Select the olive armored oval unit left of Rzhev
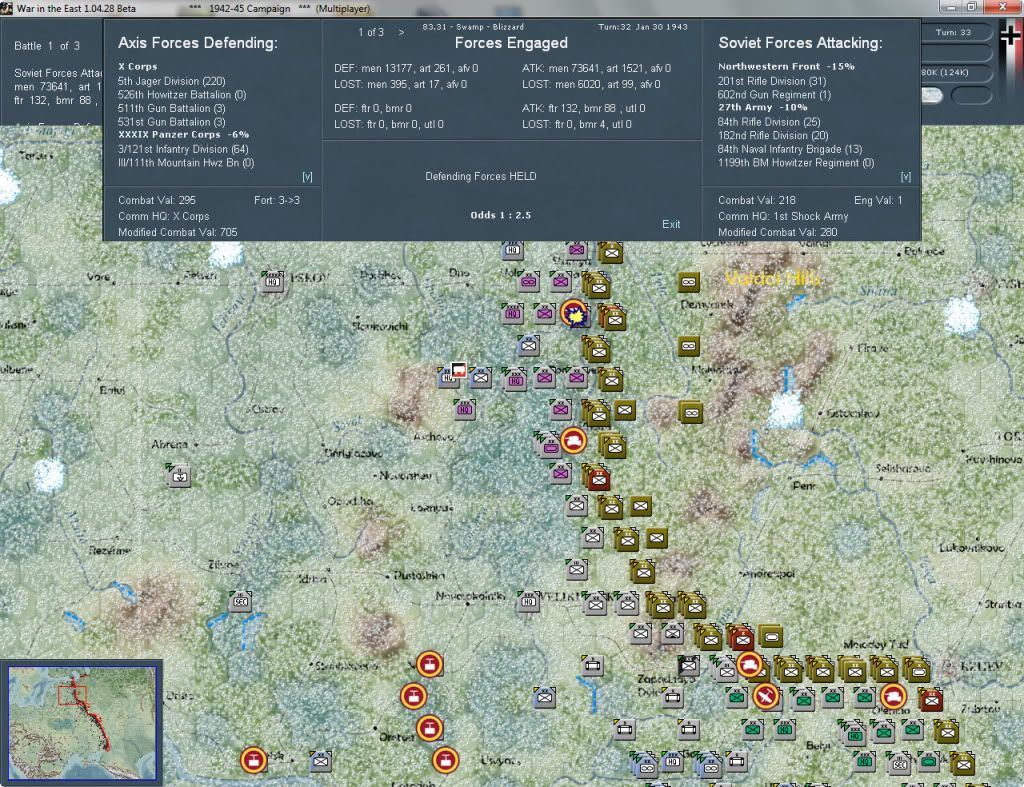This screenshot has height=787, width=1024. [x=917, y=669]
